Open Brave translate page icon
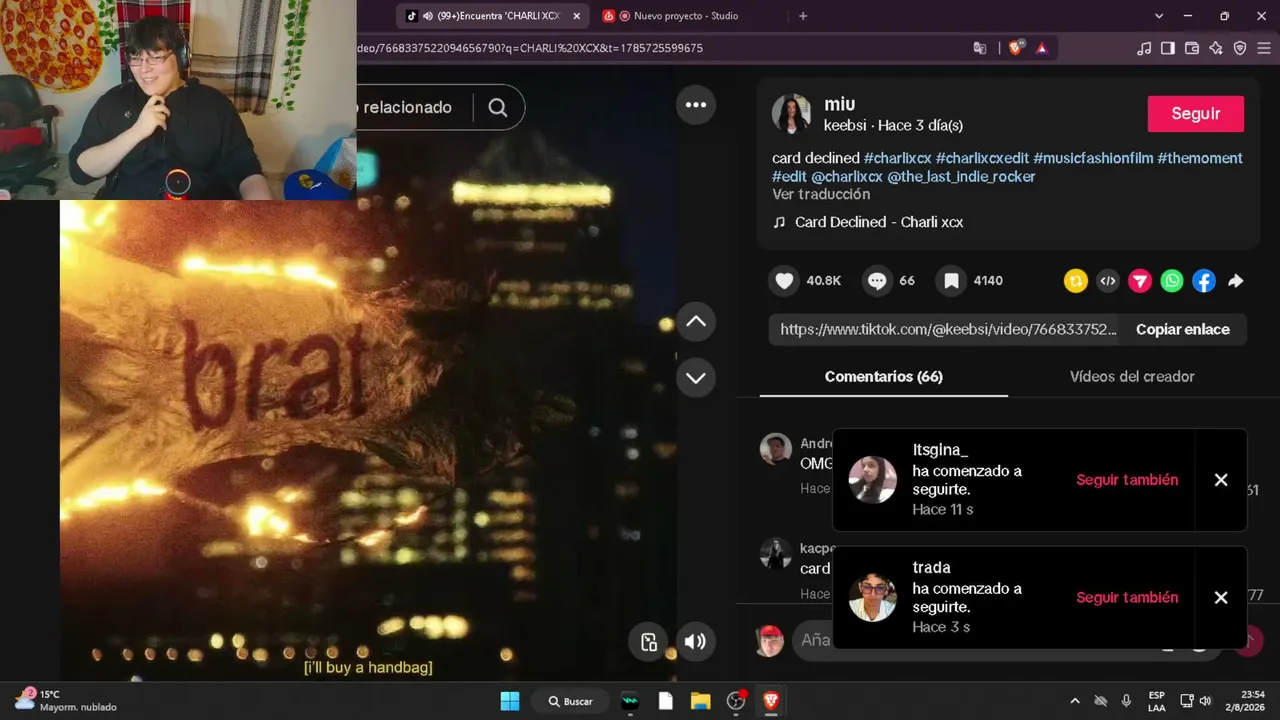The image size is (1280, 720). point(980,48)
